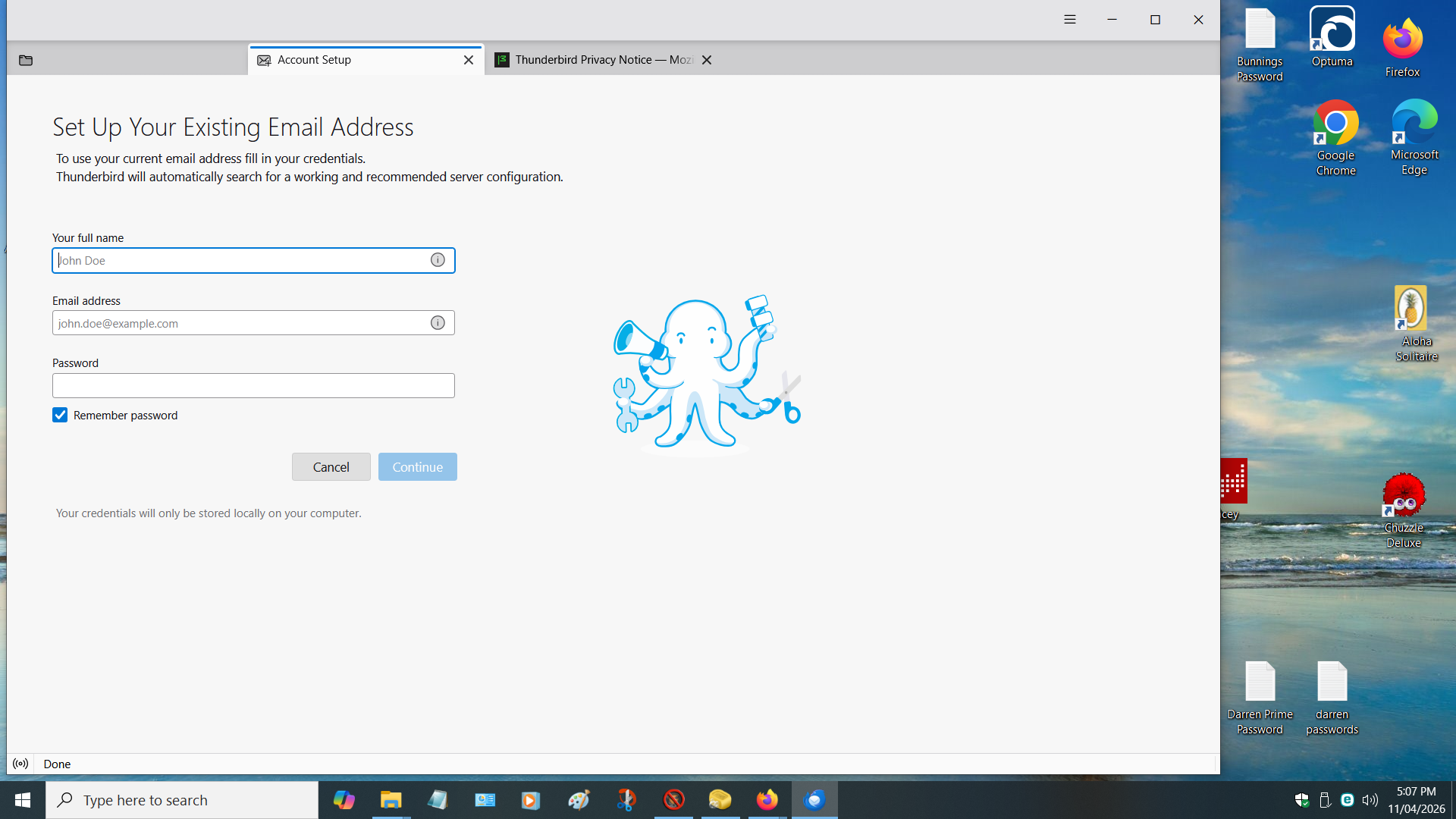Click the Continue button

417,467
